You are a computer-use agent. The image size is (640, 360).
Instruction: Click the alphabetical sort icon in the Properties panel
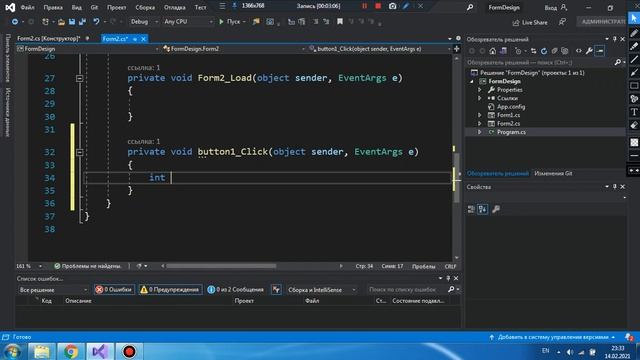coord(482,209)
